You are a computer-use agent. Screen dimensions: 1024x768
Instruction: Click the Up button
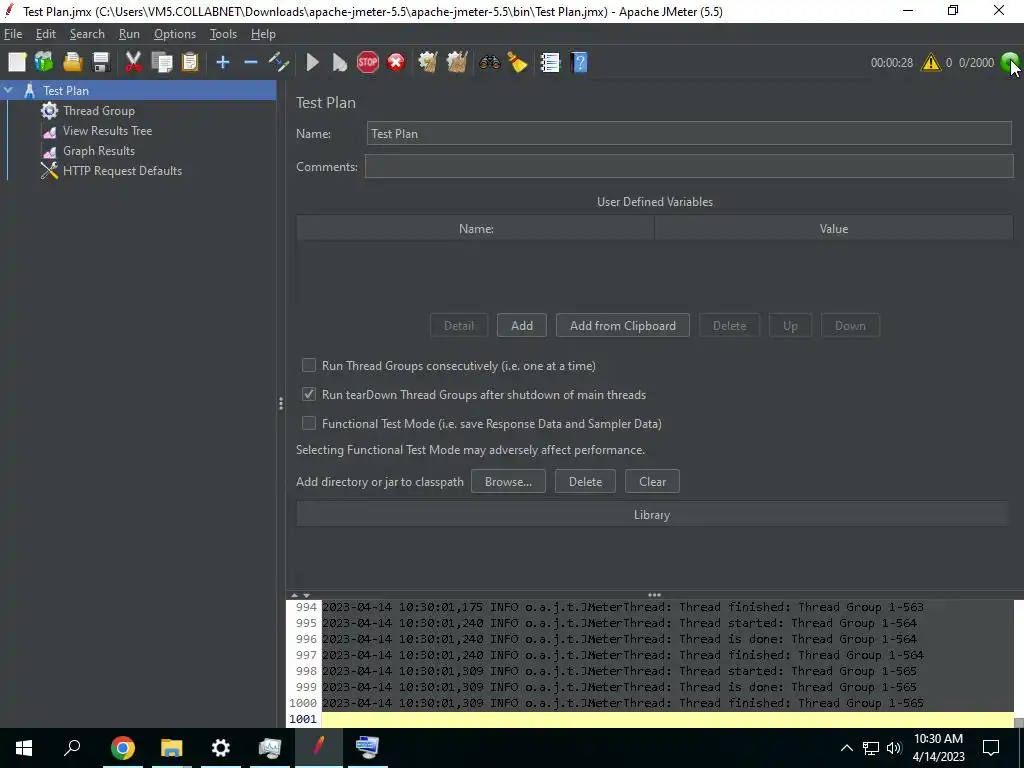[790, 326]
